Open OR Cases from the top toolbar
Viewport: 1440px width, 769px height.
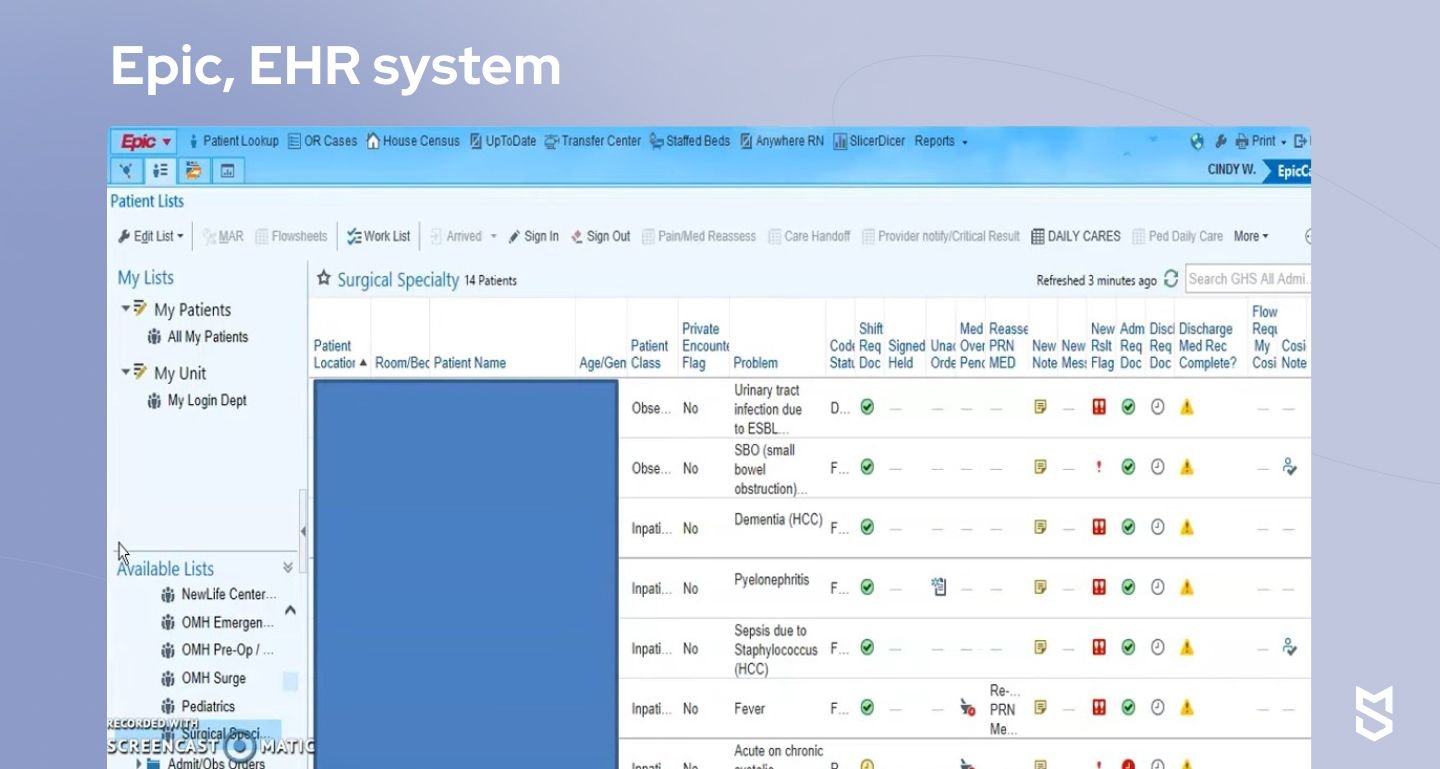pos(322,141)
